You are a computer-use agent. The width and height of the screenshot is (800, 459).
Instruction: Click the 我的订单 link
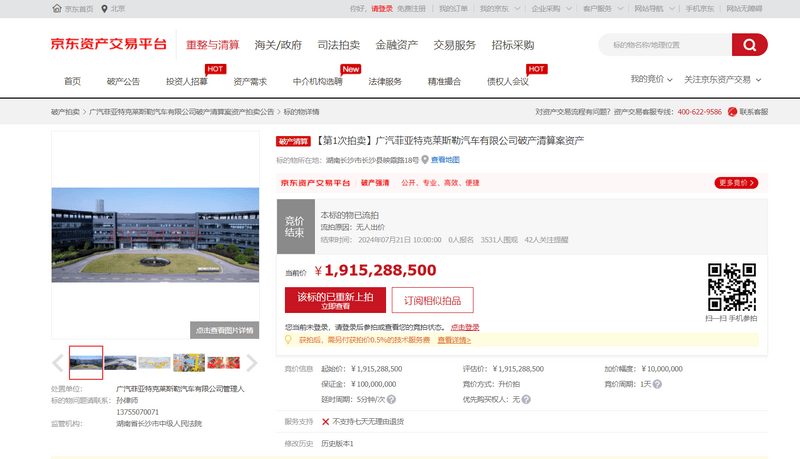[454, 9]
